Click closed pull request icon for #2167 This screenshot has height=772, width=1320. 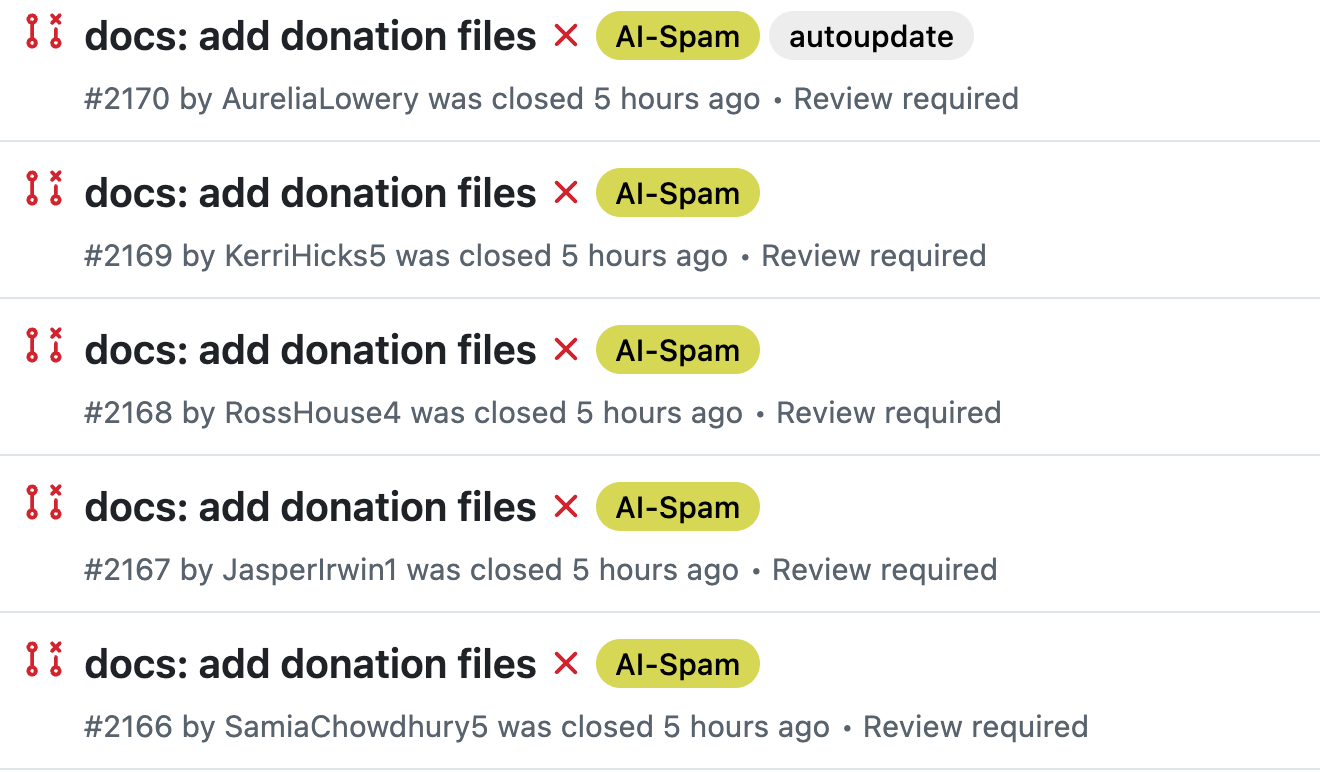click(44, 502)
